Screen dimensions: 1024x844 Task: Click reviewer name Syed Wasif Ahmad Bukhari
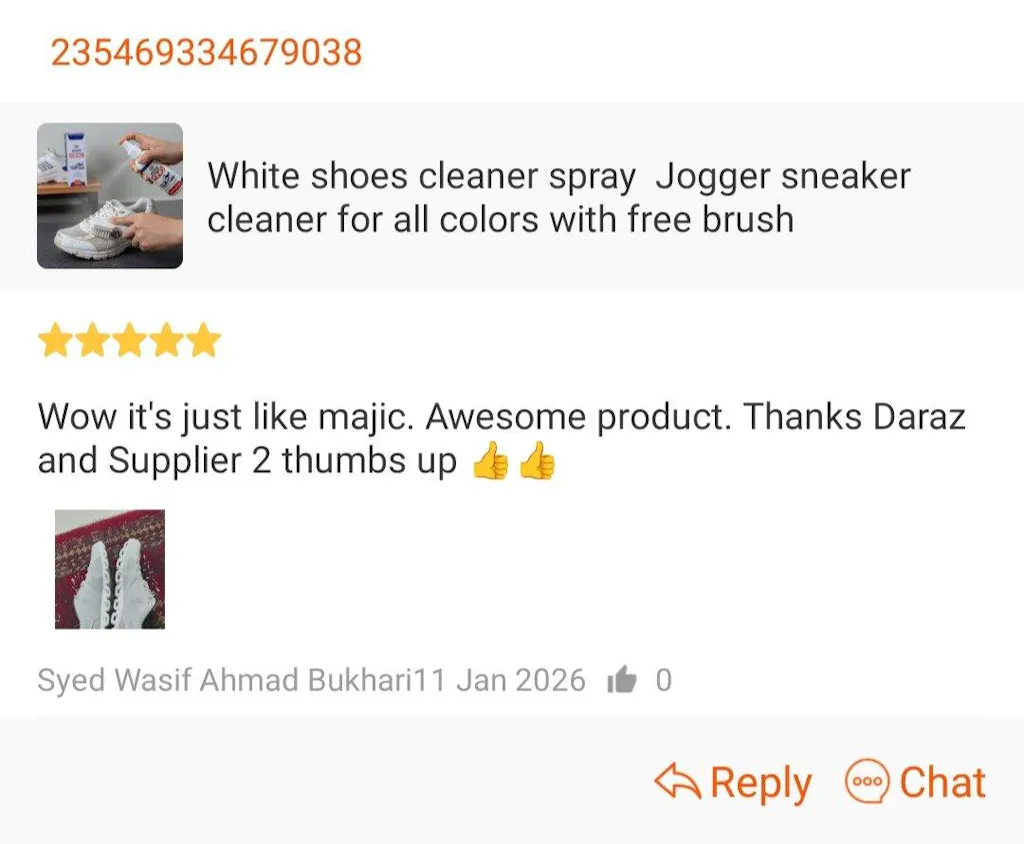[225, 680]
